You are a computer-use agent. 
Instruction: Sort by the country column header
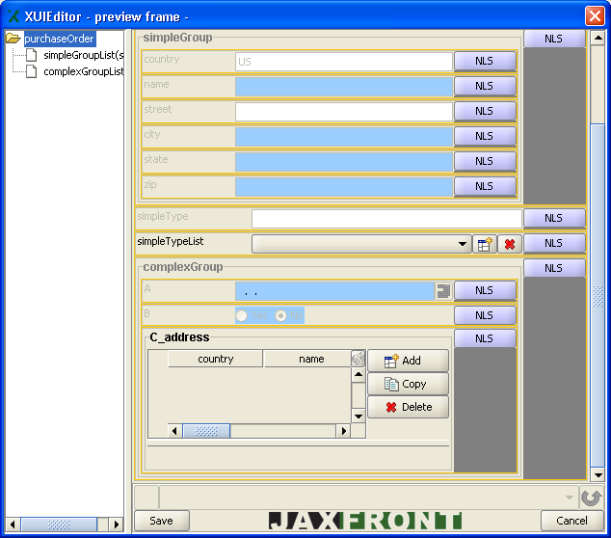pos(215,359)
